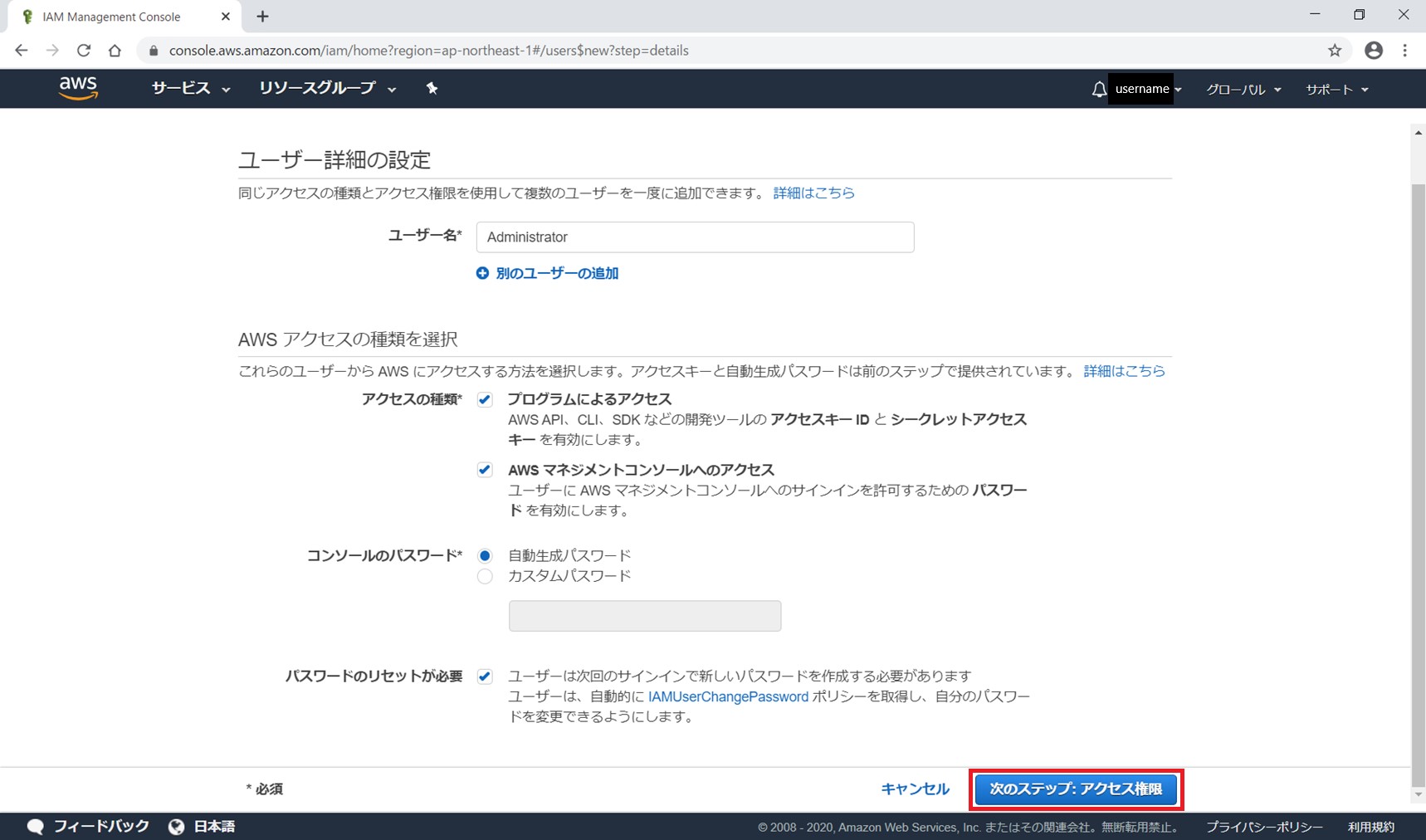Open 詳細はこちら link under access type
Viewport: 1426px width, 840px height.
tap(1125, 371)
